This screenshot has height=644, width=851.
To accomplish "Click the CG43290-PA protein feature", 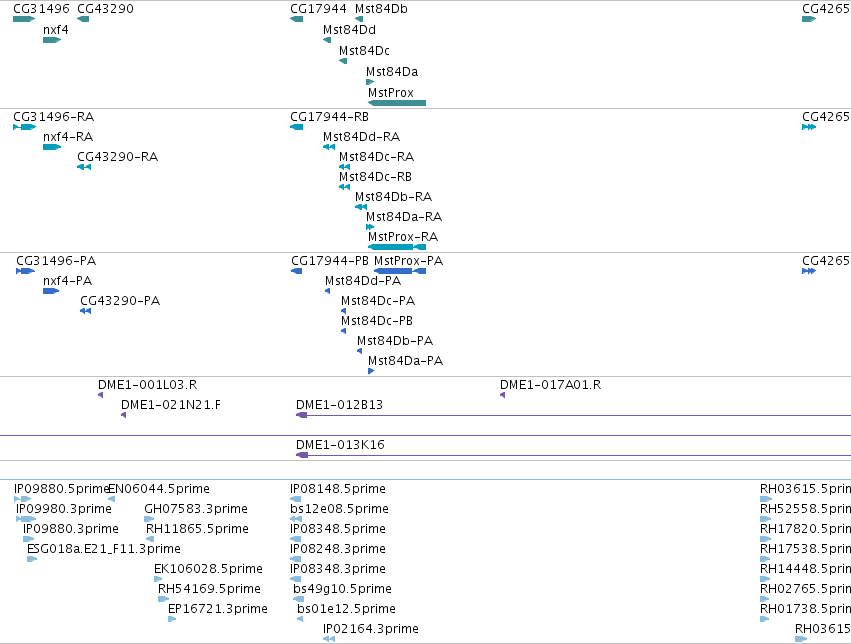I will [85, 311].
